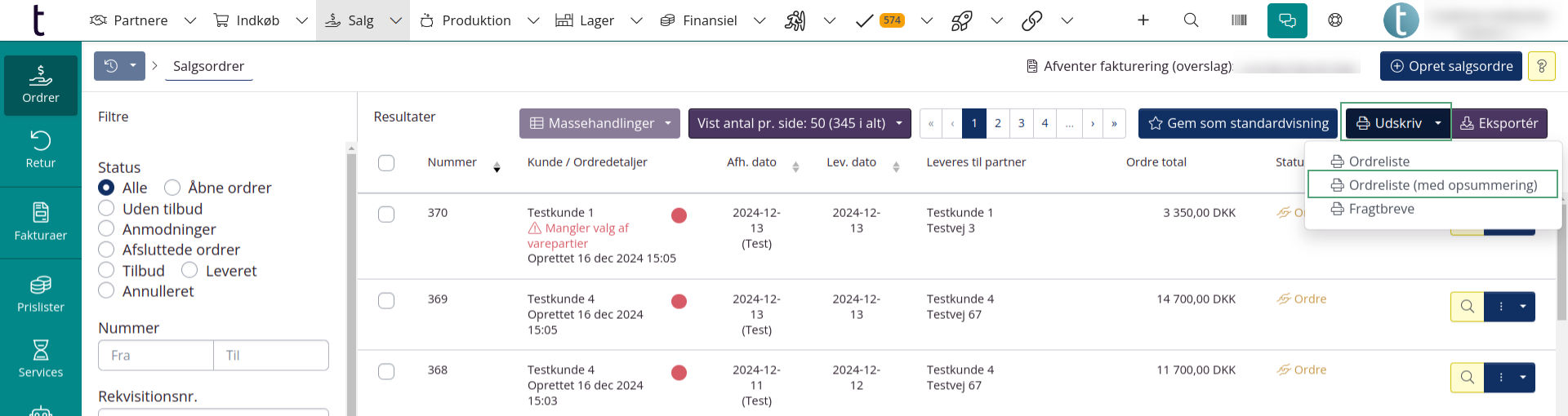View order 368 with magnifier button
1568x416 pixels.
[1467, 378]
